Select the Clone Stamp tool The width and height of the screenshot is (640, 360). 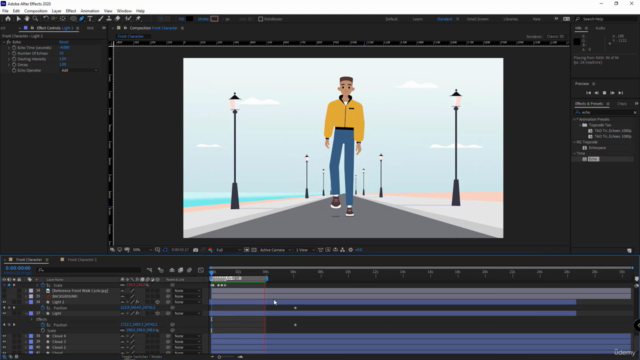(109, 19)
